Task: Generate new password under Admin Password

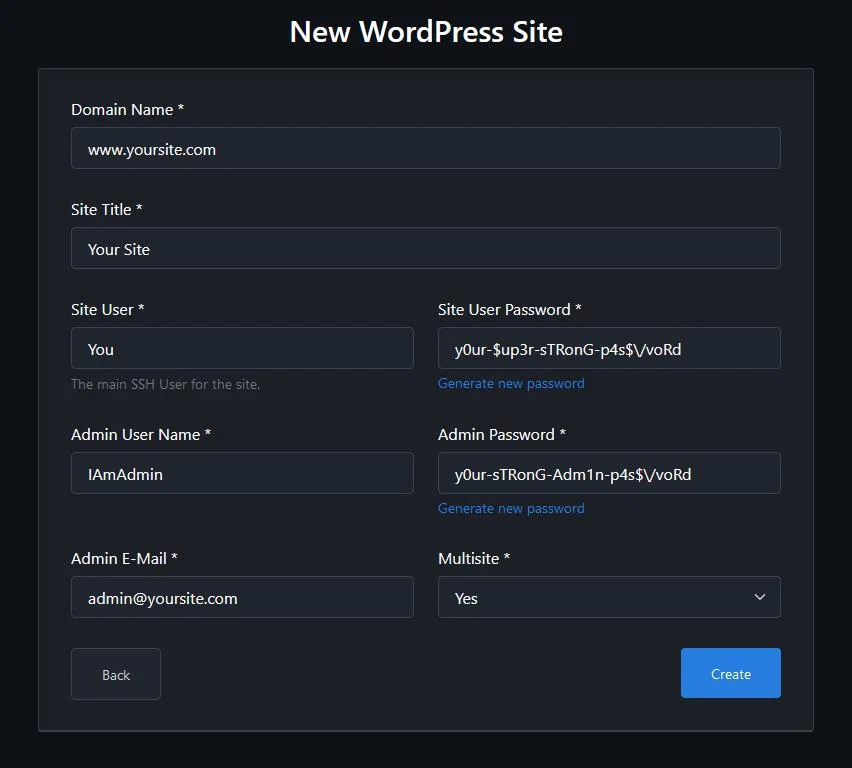Action: tap(511, 508)
